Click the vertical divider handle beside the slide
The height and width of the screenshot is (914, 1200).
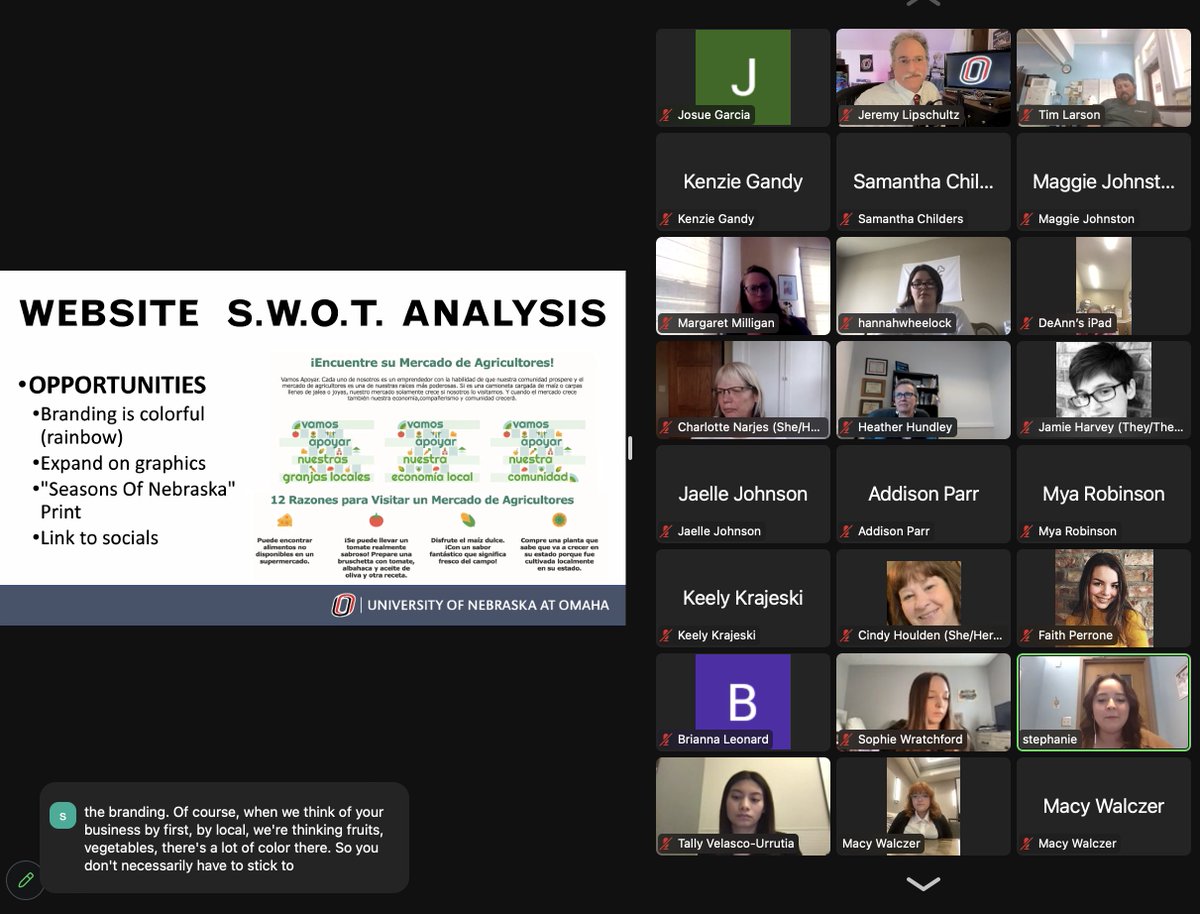coord(629,448)
